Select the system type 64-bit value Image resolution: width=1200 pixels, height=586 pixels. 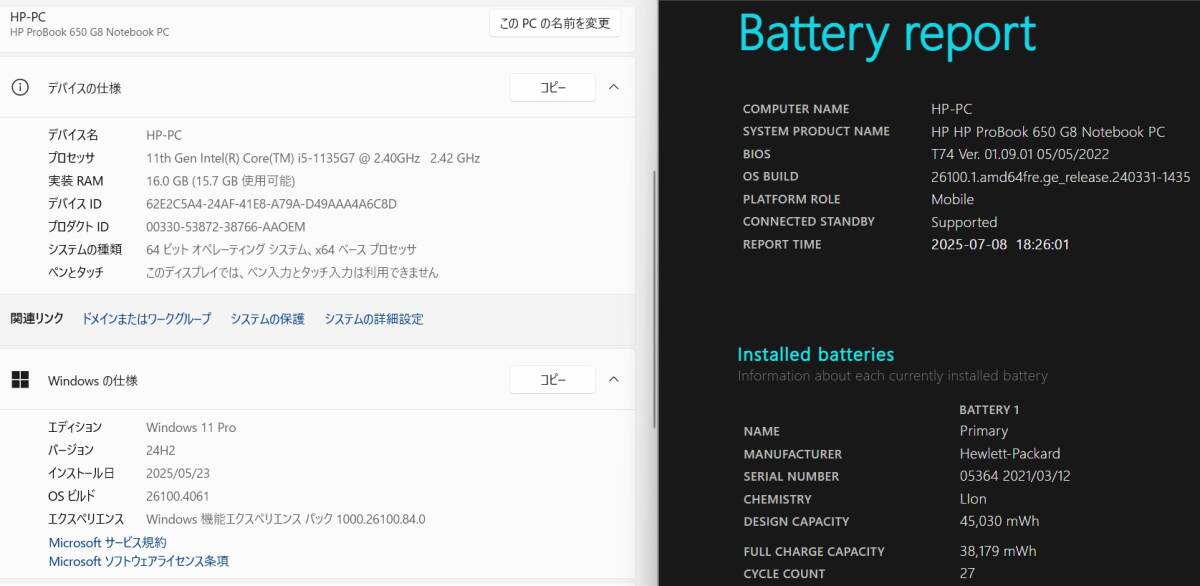pyautogui.click(x=281, y=250)
